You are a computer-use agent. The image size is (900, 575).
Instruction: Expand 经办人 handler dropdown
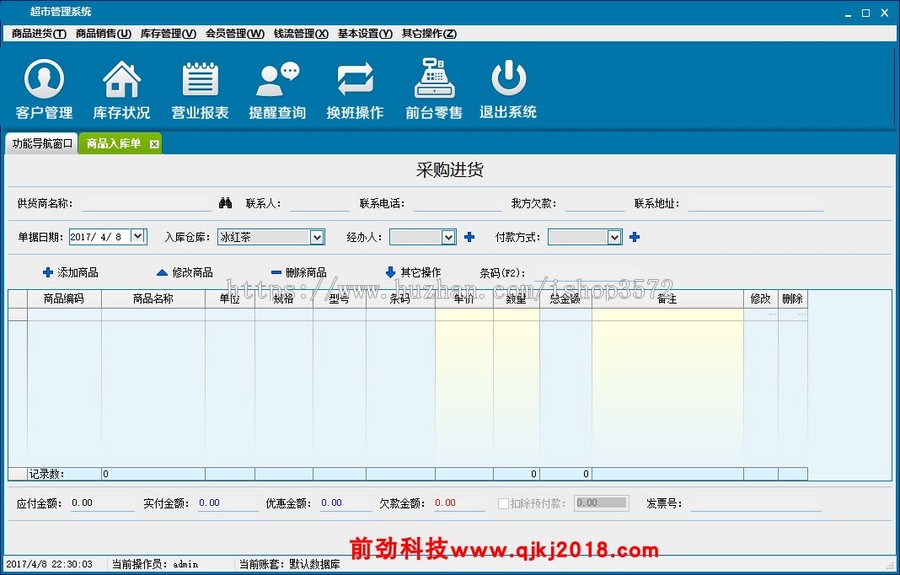[448, 237]
